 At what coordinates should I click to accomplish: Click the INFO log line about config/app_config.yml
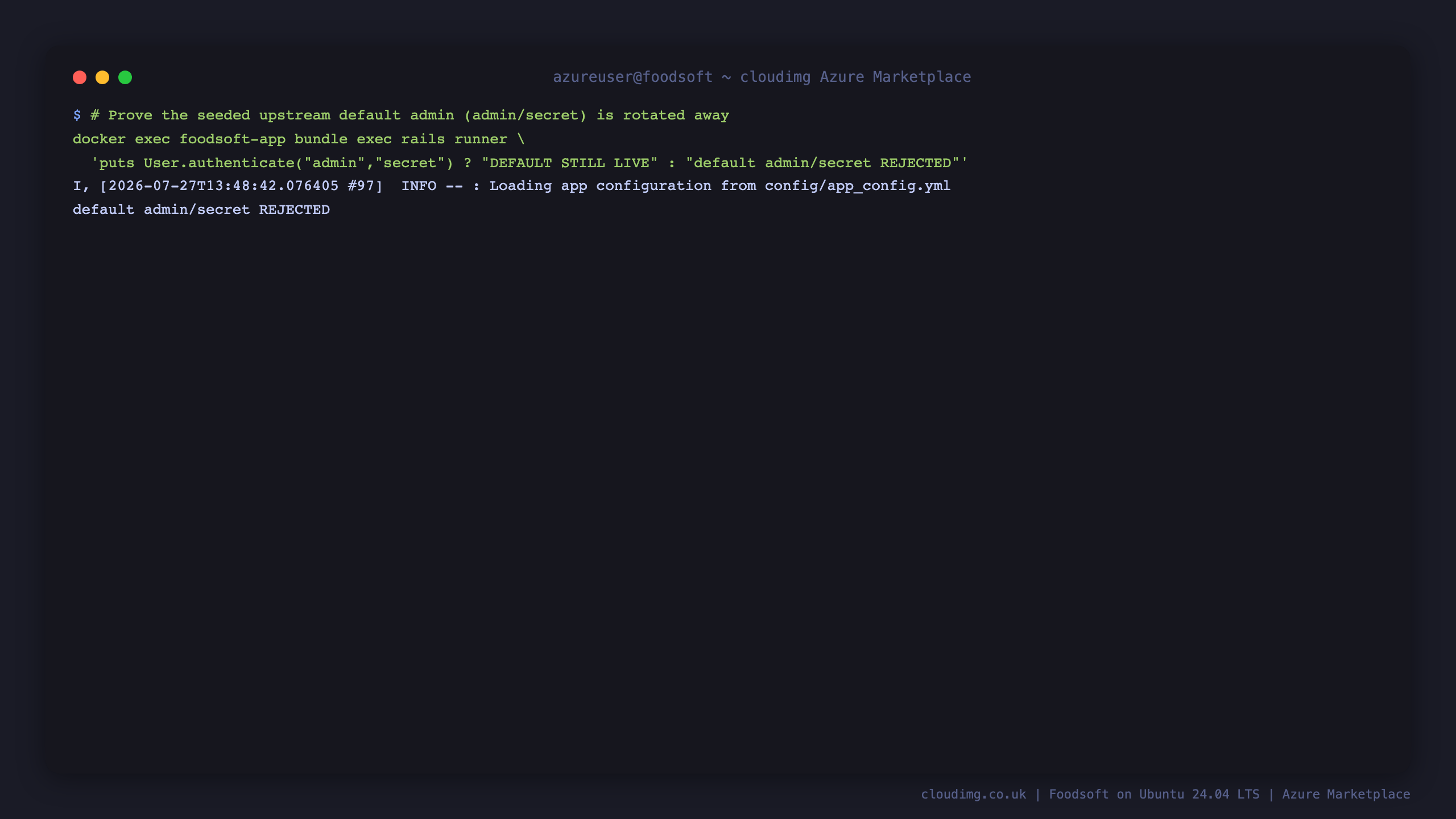coord(512,187)
